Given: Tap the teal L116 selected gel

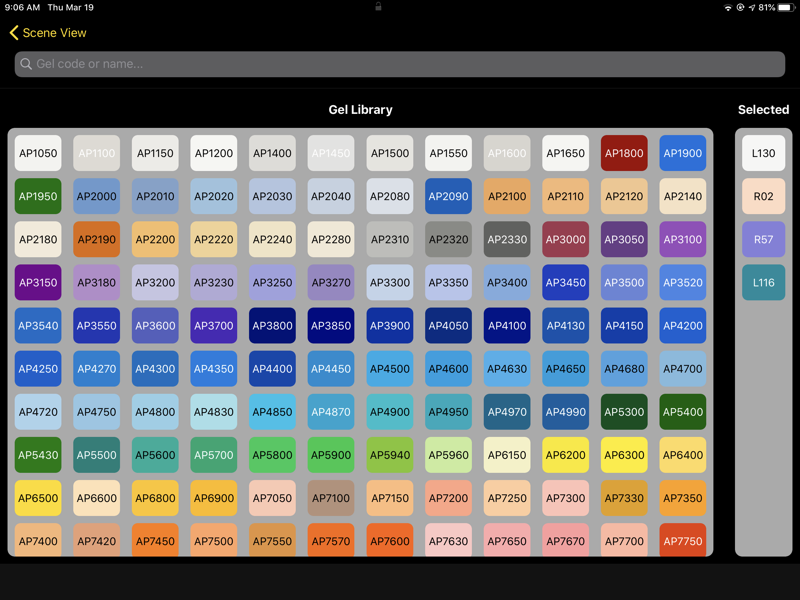Looking at the screenshot, I should coord(764,283).
